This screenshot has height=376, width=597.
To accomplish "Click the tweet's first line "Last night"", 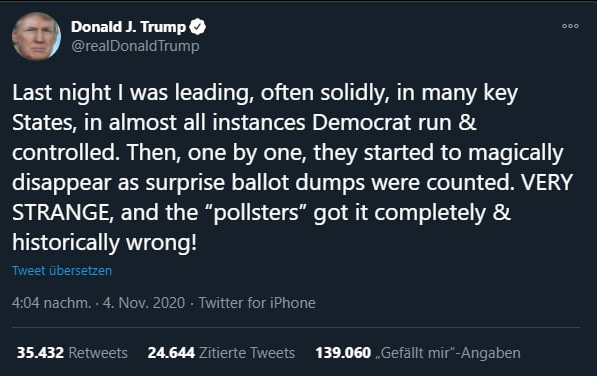I will click(62, 93).
